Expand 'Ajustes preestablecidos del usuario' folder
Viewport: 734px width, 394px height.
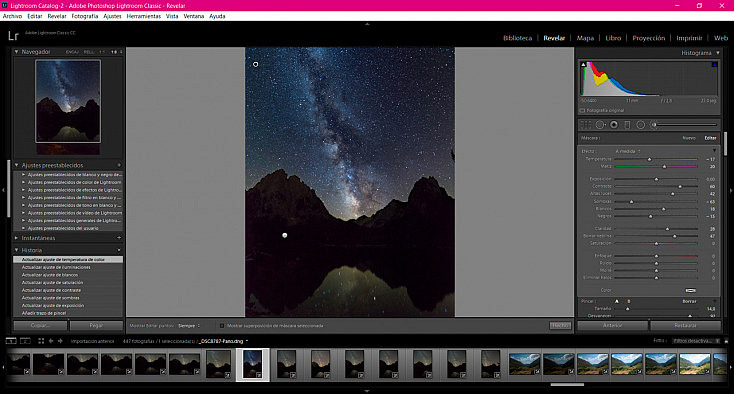(x=23, y=228)
